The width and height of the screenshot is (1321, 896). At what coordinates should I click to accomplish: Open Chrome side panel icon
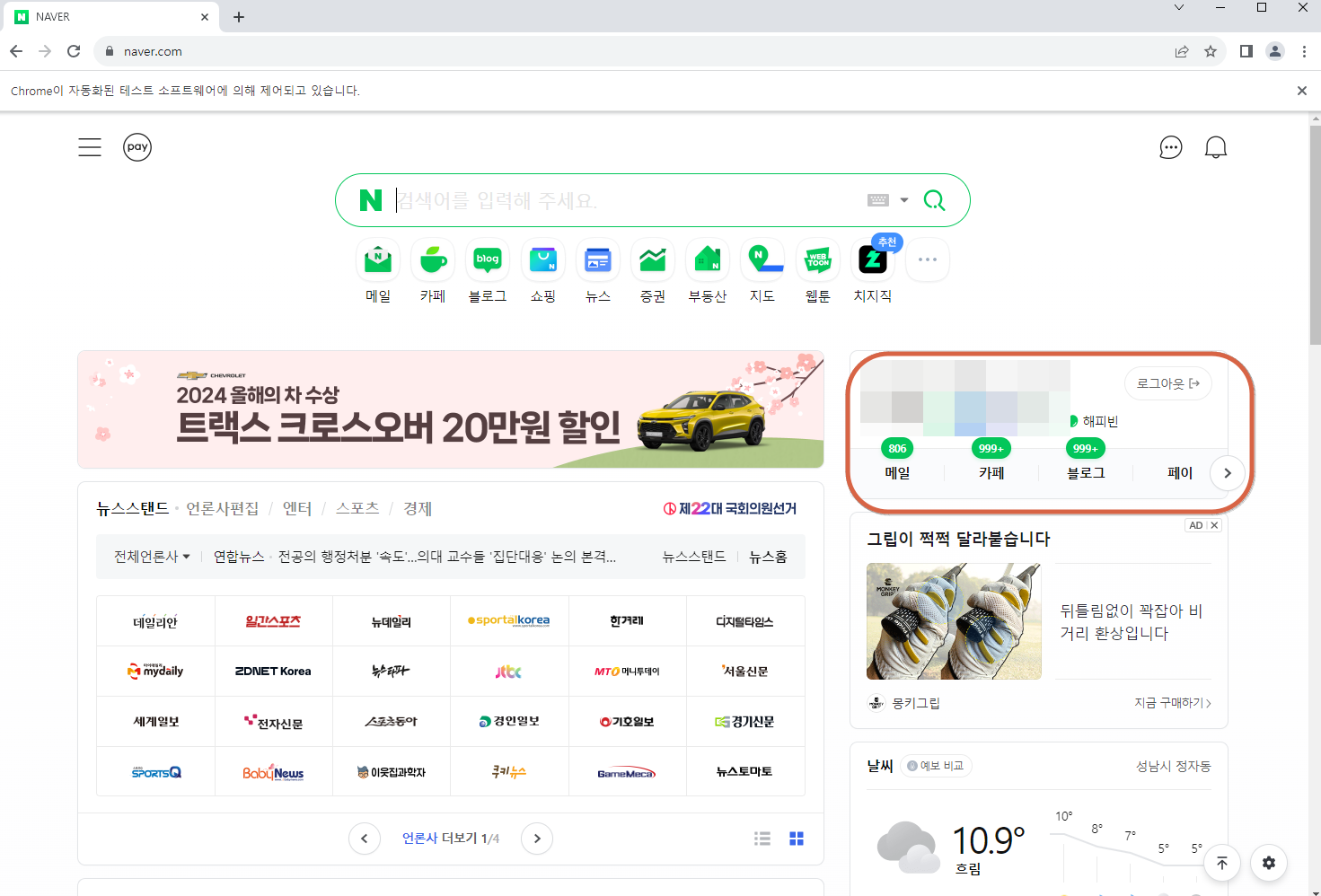(x=1246, y=51)
